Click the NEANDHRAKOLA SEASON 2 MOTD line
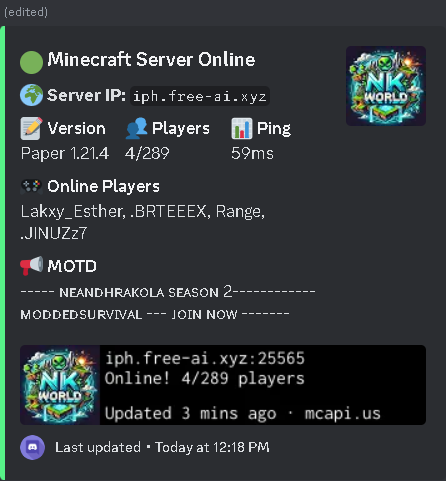Screen dimensions: 446x481 click(168, 292)
